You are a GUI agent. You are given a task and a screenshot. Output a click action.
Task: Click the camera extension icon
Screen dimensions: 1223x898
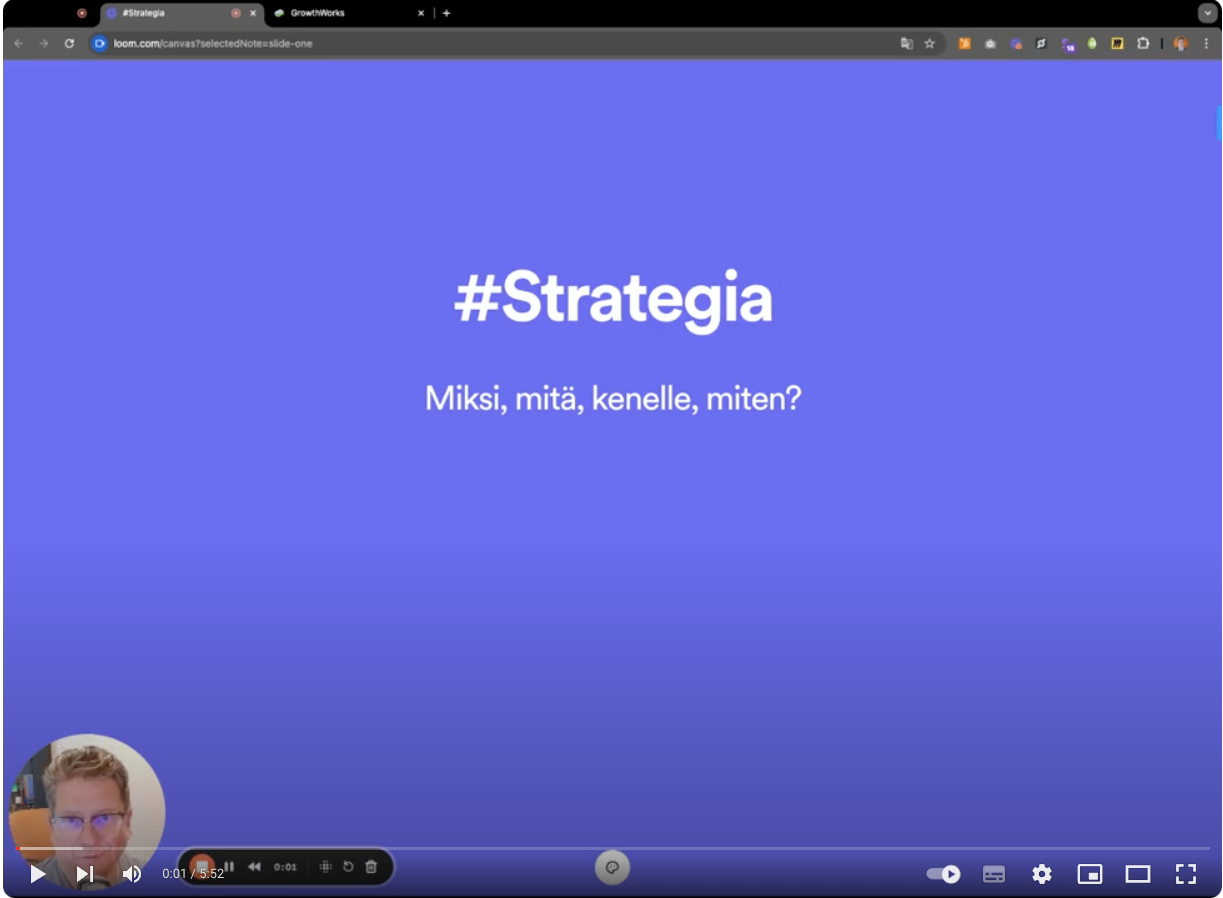[990, 43]
